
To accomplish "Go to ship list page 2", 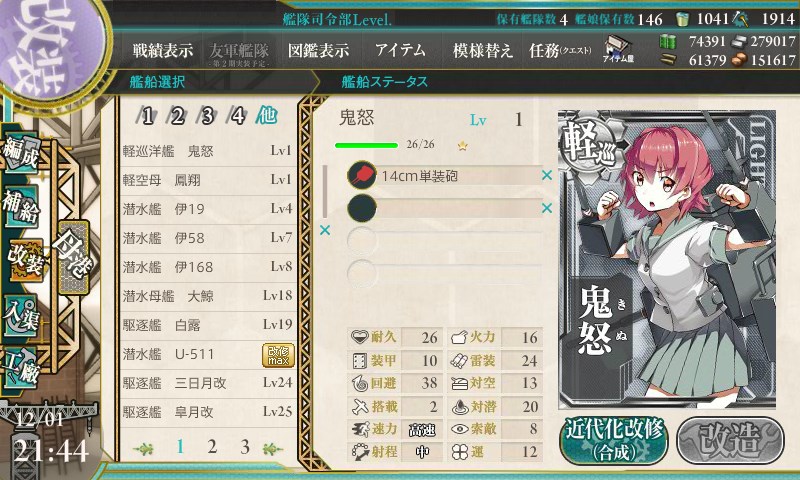I will click(x=212, y=447).
